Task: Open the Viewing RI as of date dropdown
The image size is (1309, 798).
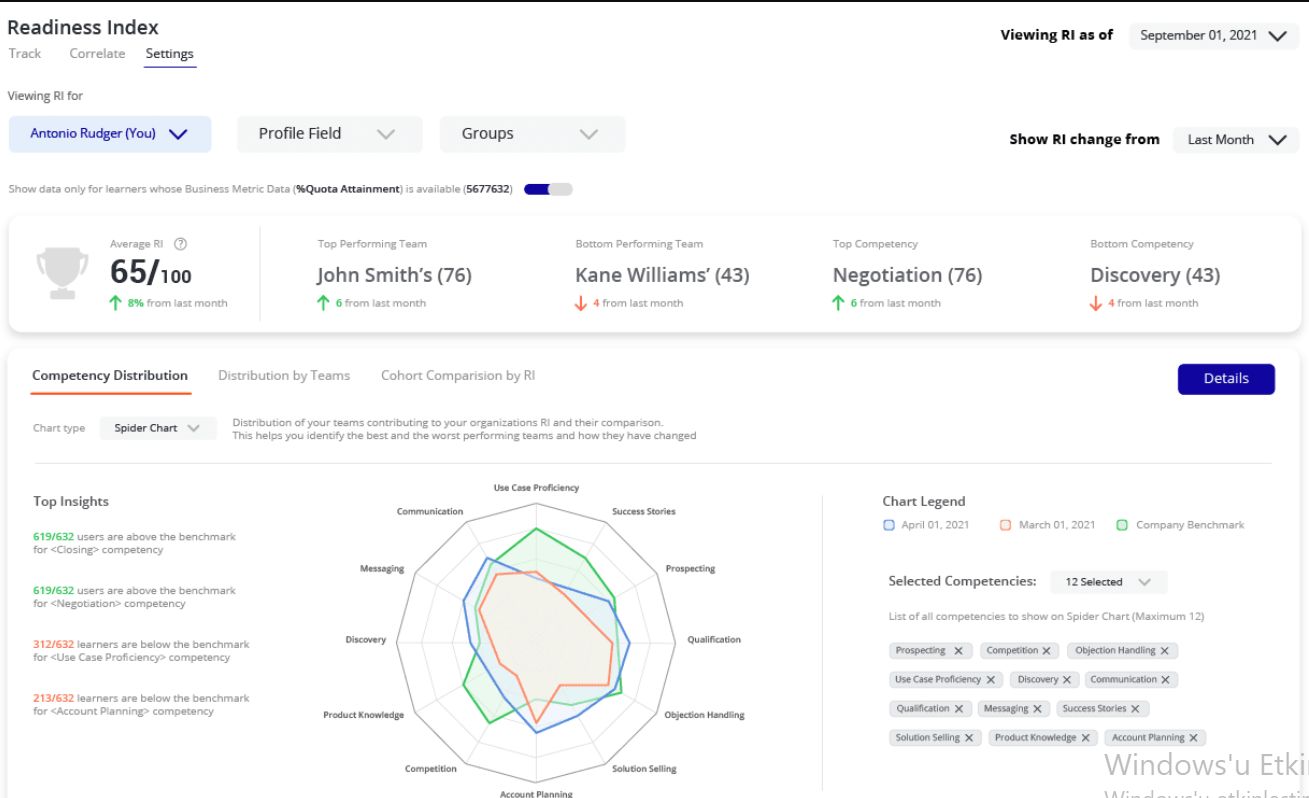Action: click(x=1213, y=36)
